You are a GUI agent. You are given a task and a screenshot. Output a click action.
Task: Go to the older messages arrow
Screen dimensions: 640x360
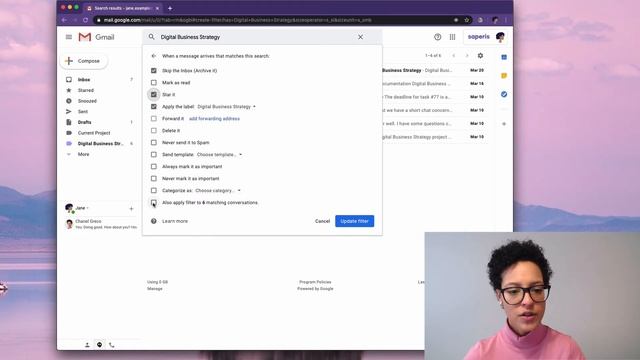[467, 56]
